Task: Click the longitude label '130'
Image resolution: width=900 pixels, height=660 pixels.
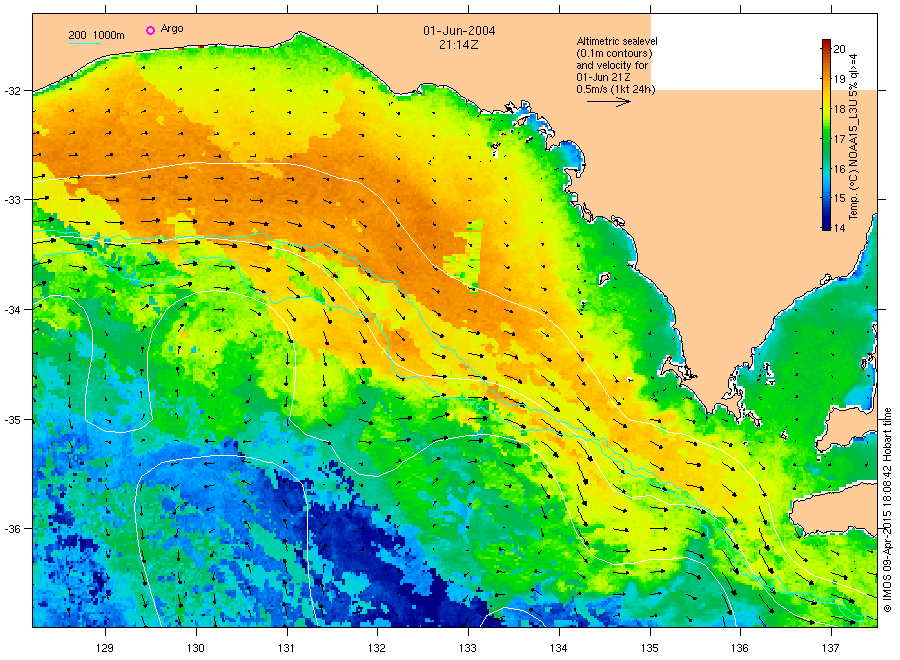Action: (196, 648)
